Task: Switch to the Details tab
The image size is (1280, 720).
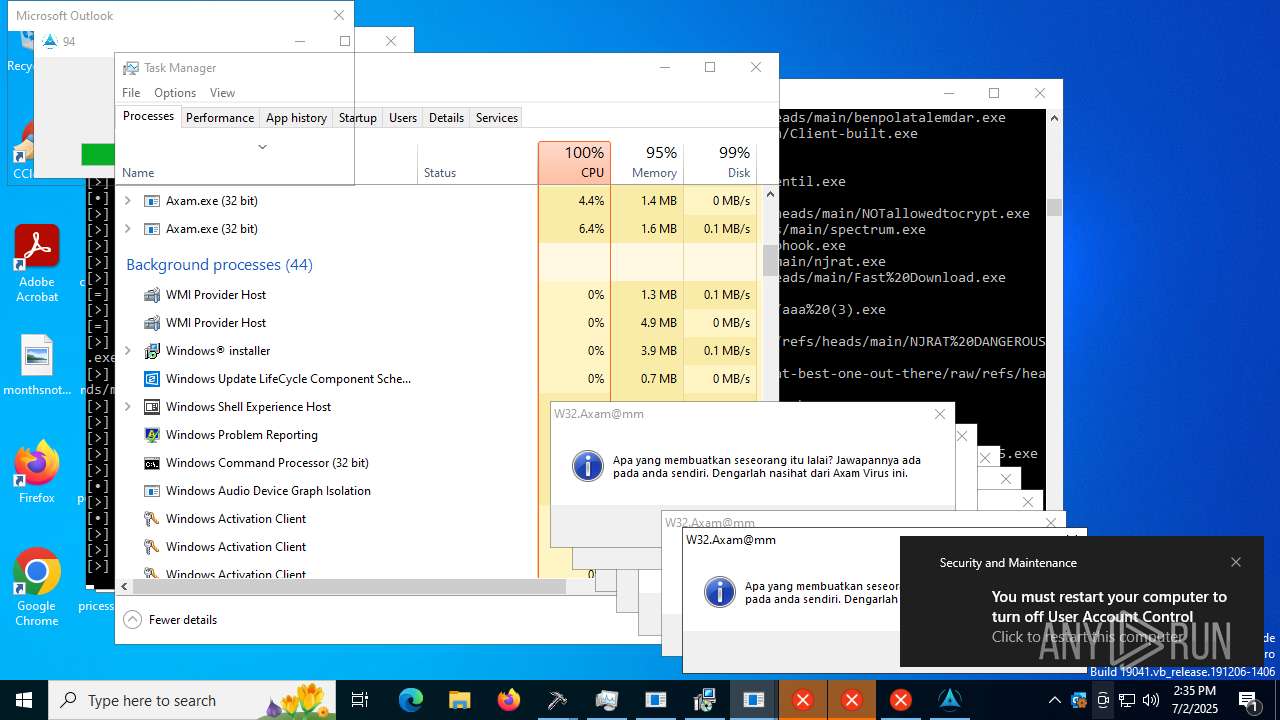Action: click(446, 117)
